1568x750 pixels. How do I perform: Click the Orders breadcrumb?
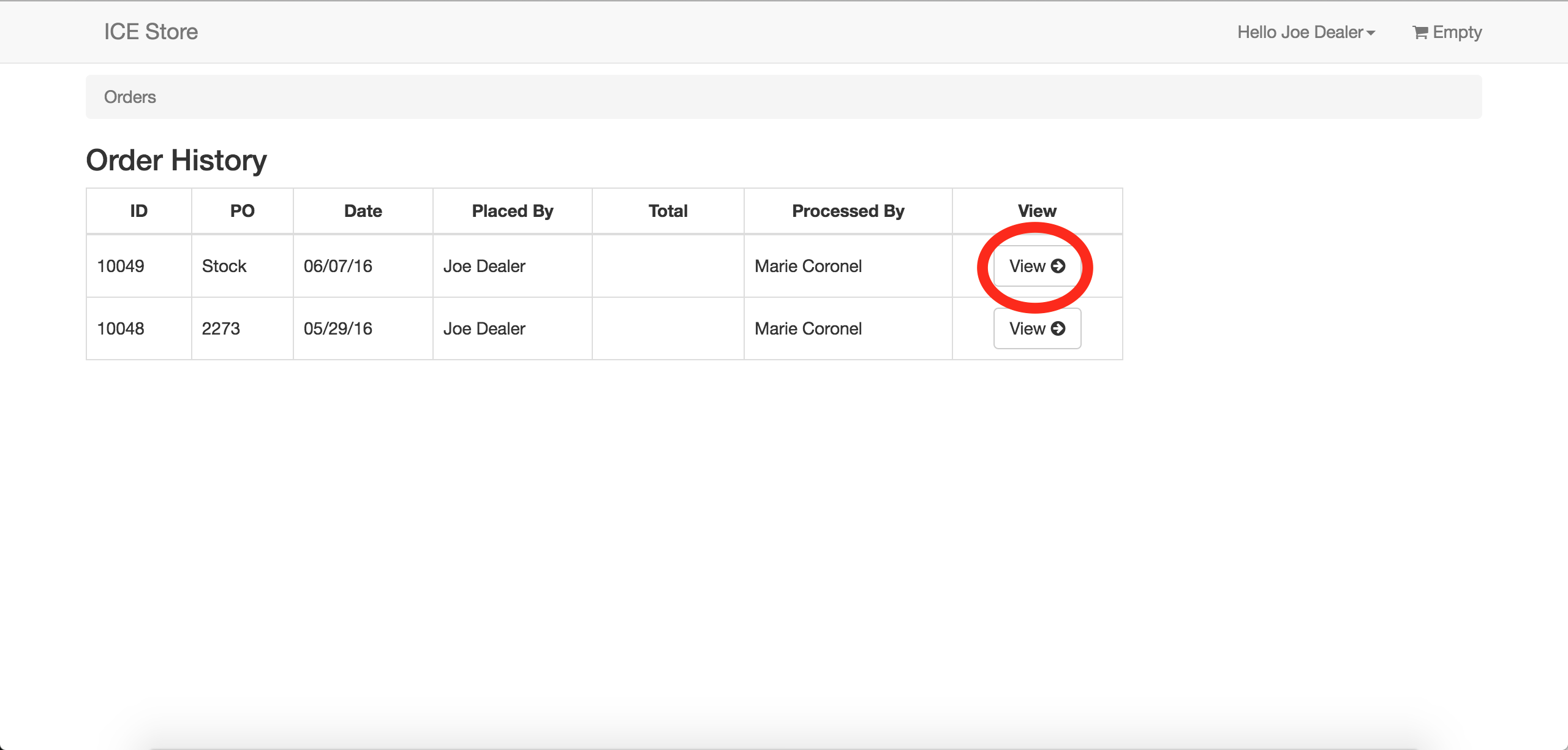pos(130,97)
